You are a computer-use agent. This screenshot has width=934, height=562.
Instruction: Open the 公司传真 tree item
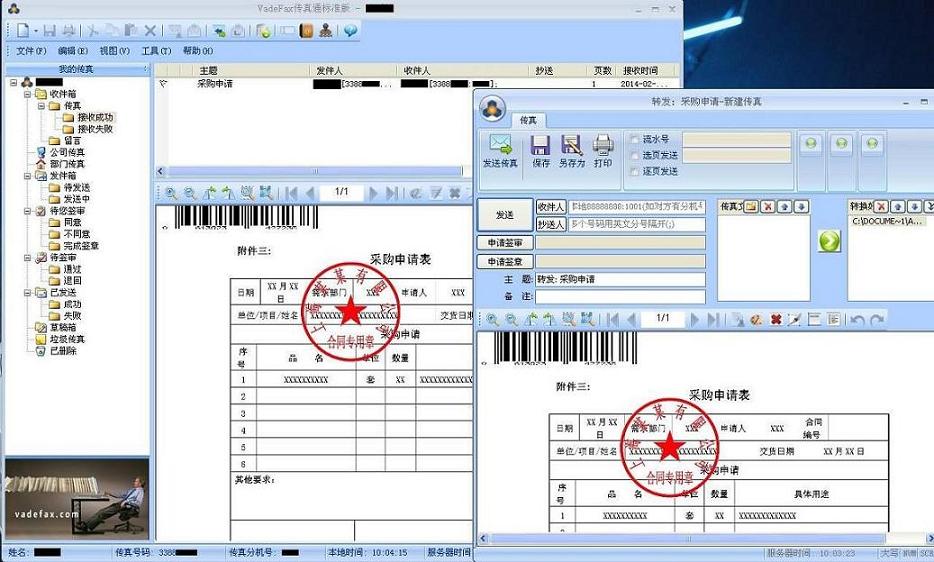60,153
